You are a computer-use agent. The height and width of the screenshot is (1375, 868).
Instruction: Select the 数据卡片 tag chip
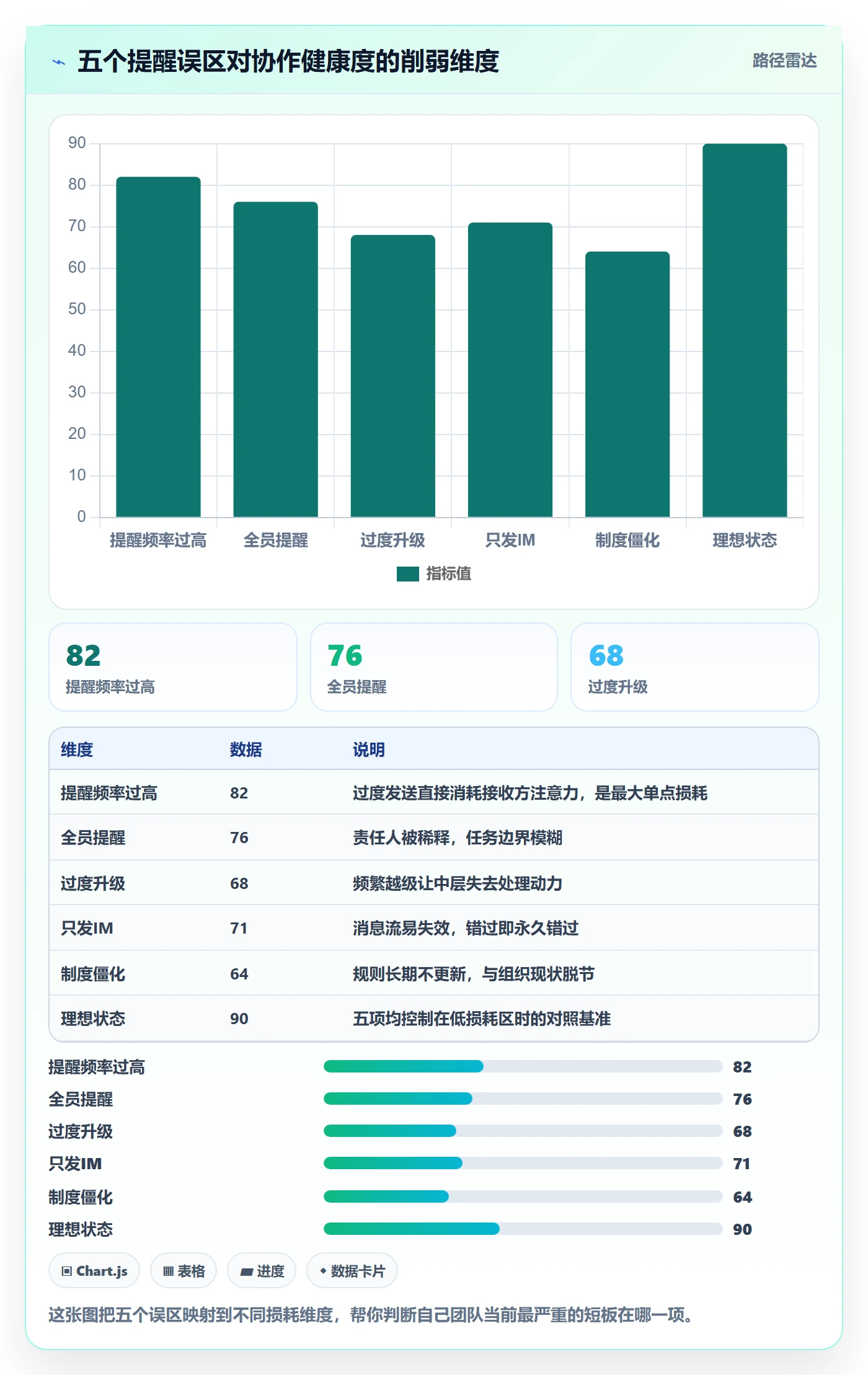coord(352,1271)
